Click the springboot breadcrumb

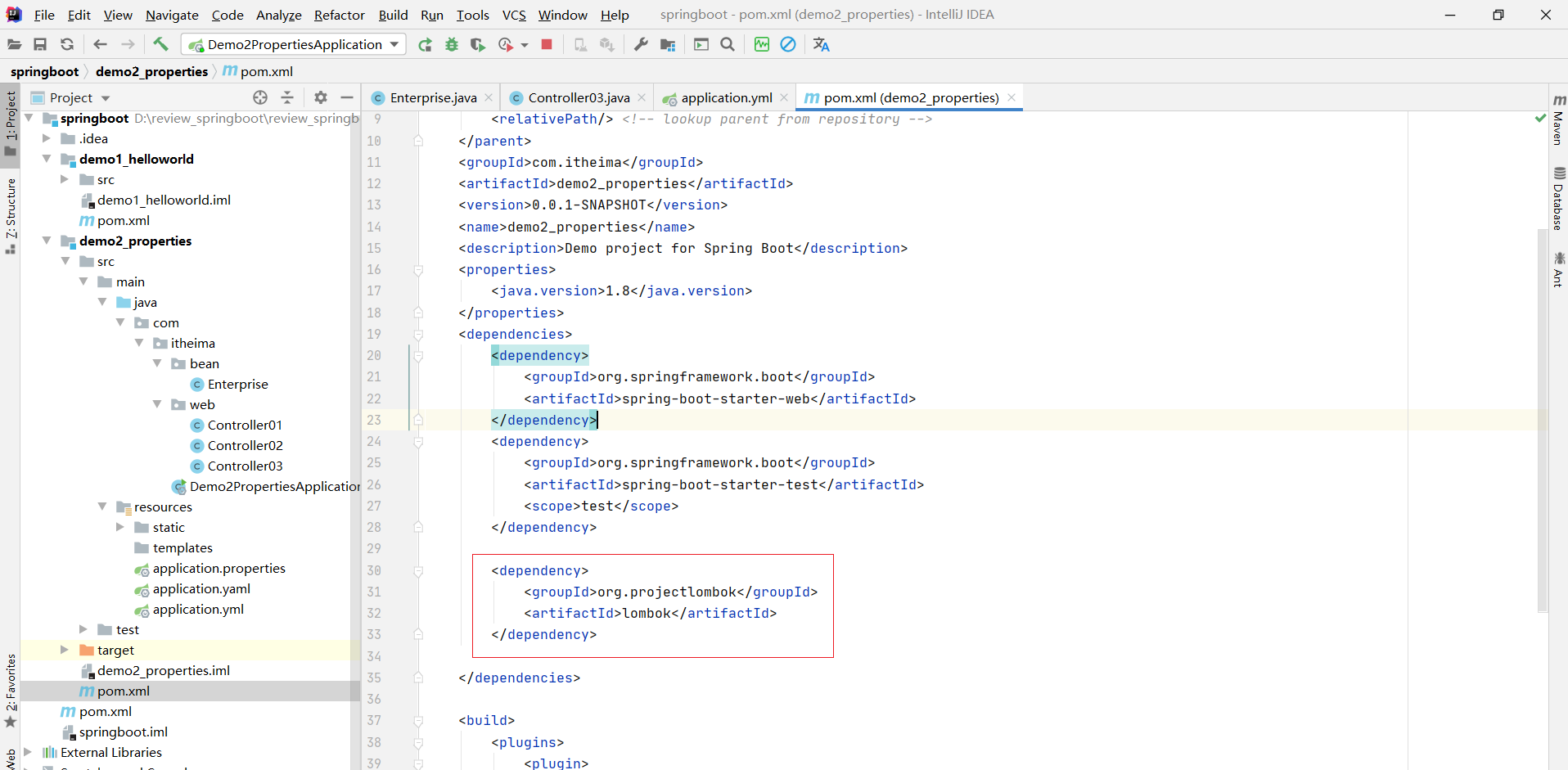(x=45, y=71)
